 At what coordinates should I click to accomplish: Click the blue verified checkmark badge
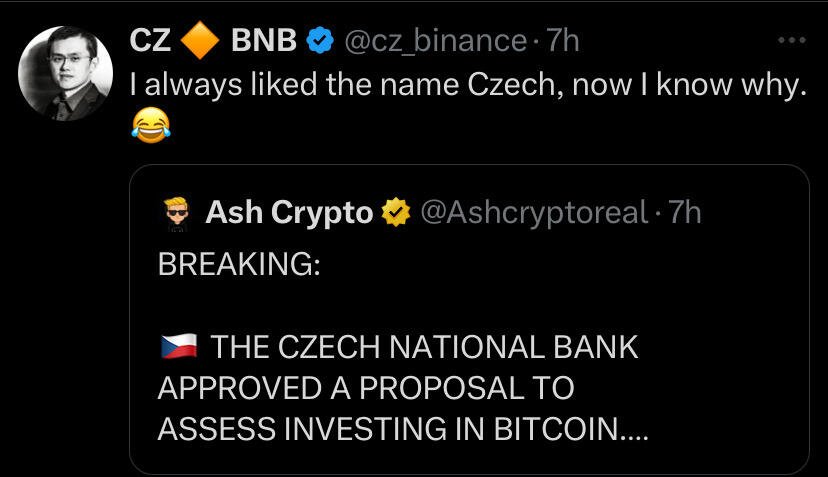(321, 41)
